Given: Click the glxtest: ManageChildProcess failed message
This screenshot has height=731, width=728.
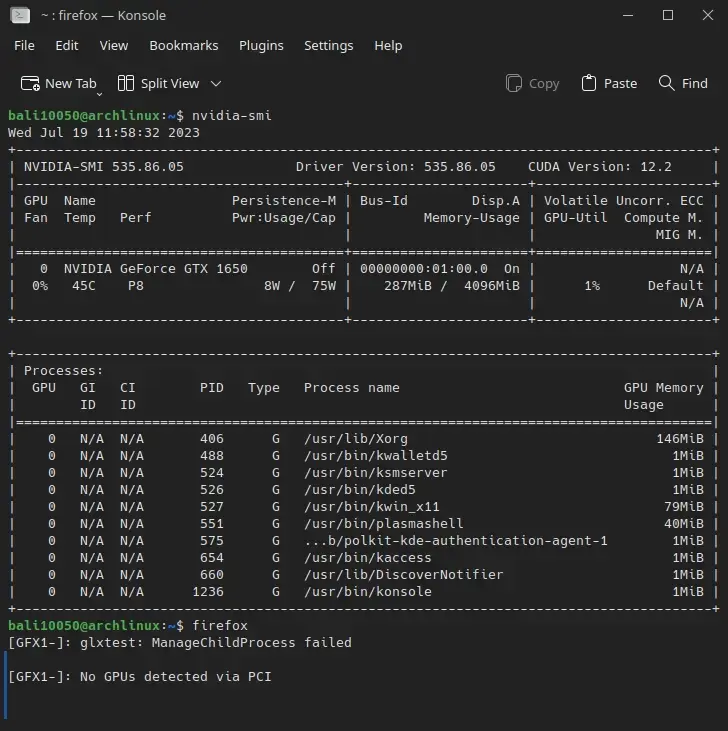Looking at the screenshot, I should (x=216, y=643).
